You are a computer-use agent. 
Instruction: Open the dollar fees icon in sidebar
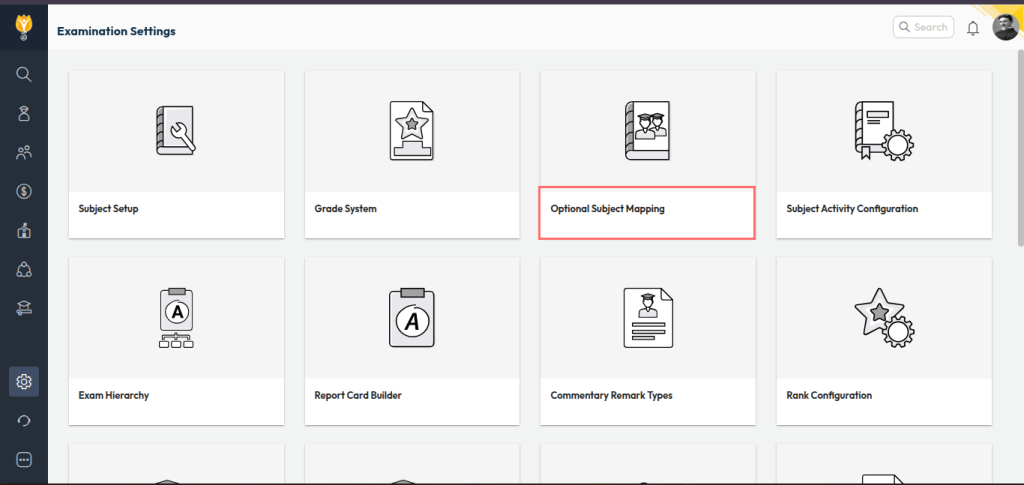24,191
